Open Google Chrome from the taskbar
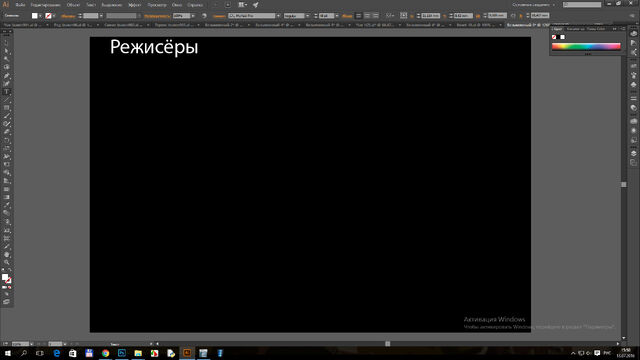 pyautogui.click(x=105, y=353)
